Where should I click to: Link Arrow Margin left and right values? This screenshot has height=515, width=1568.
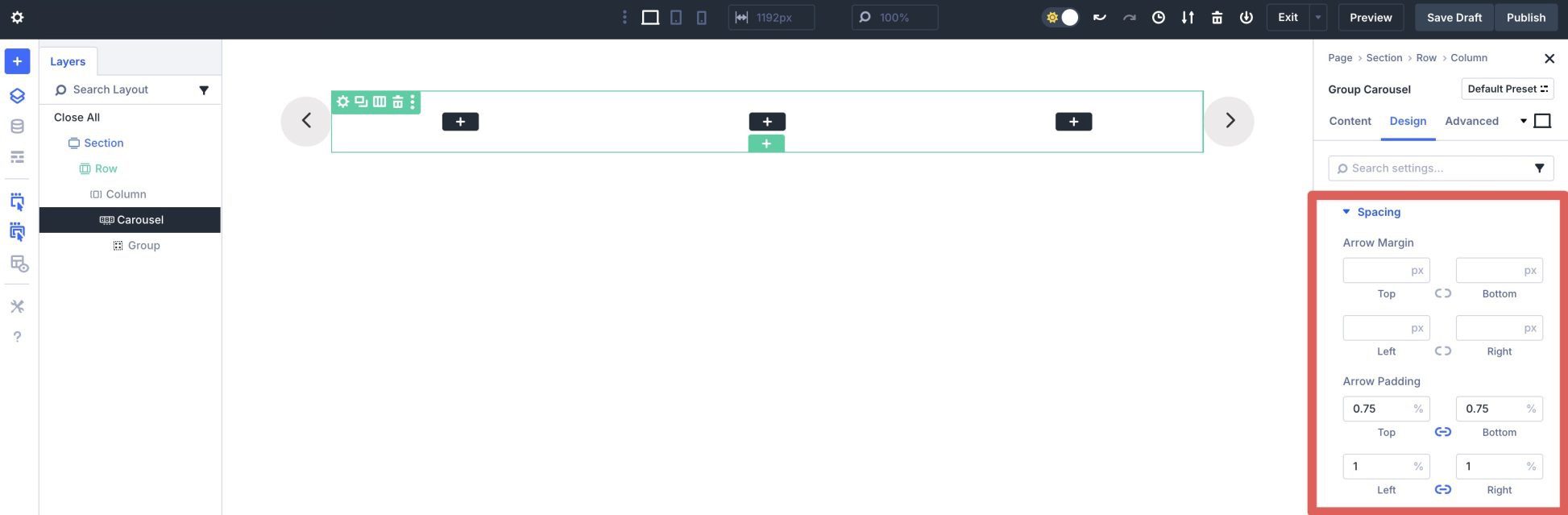[x=1442, y=351]
